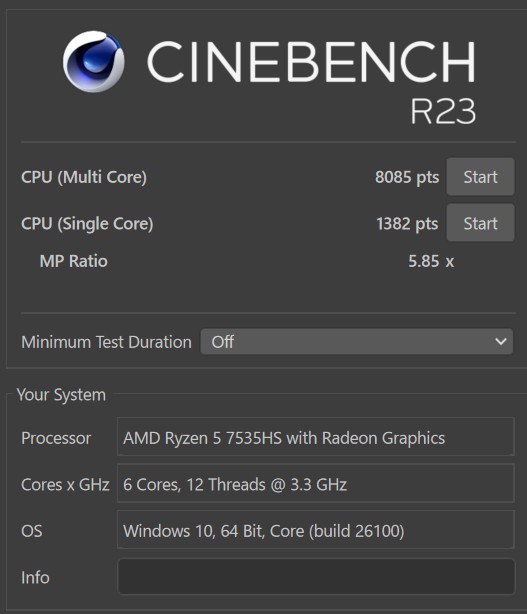
Task: Click the 1382 pts single core score
Action: [407, 224]
